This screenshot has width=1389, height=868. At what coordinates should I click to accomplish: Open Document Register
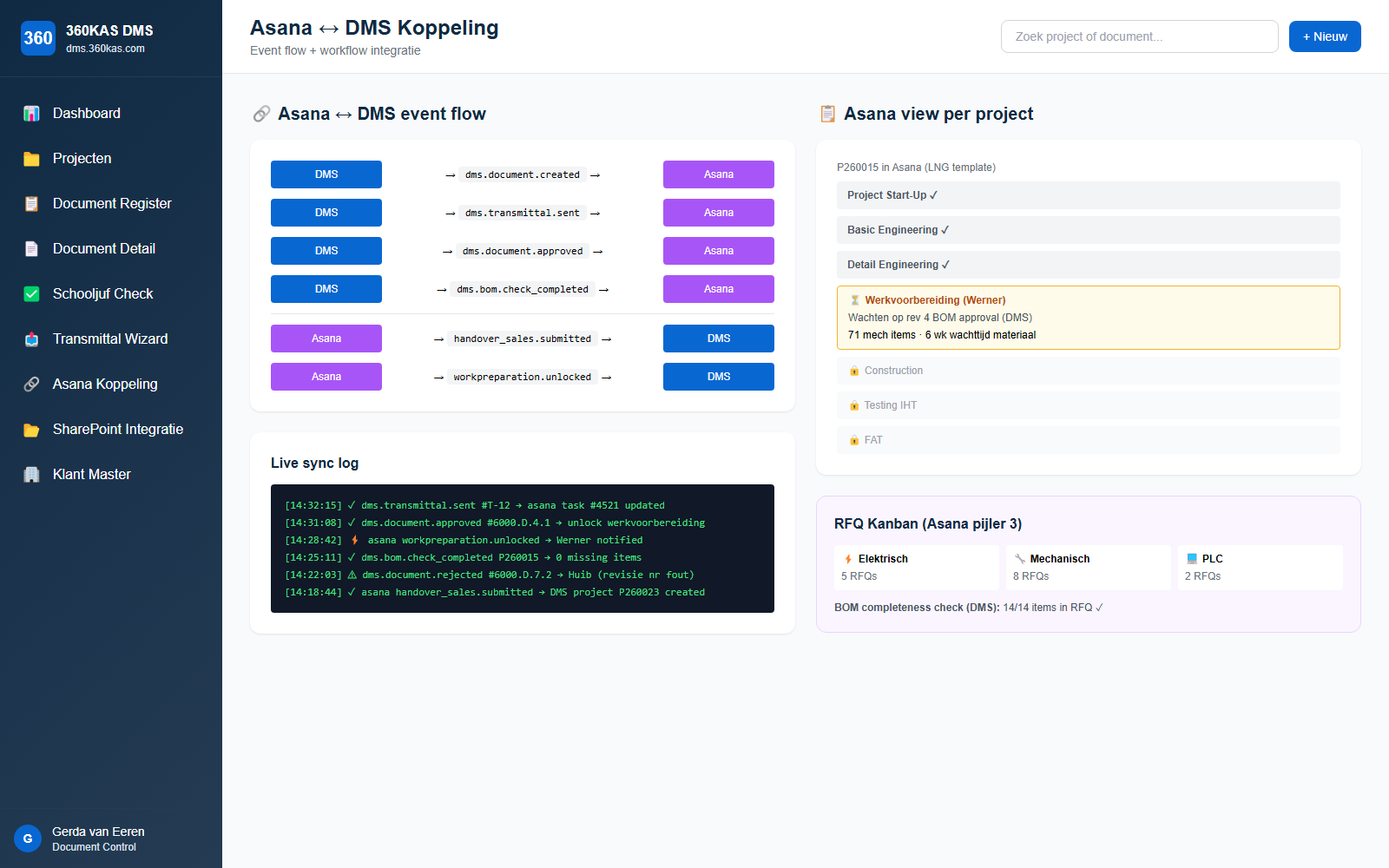(111, 204)
